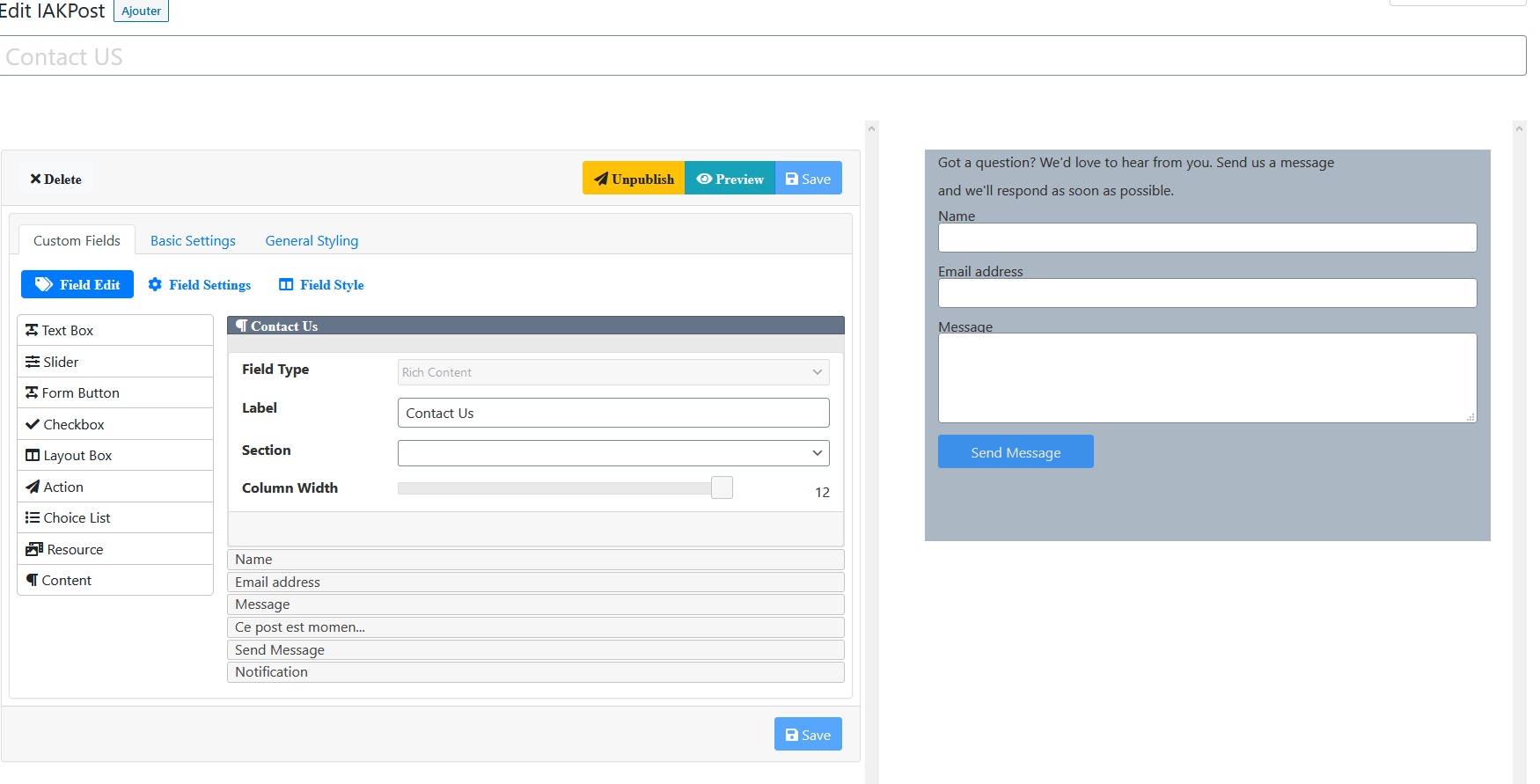Open the Section dropdown

(x=613, y=453)
